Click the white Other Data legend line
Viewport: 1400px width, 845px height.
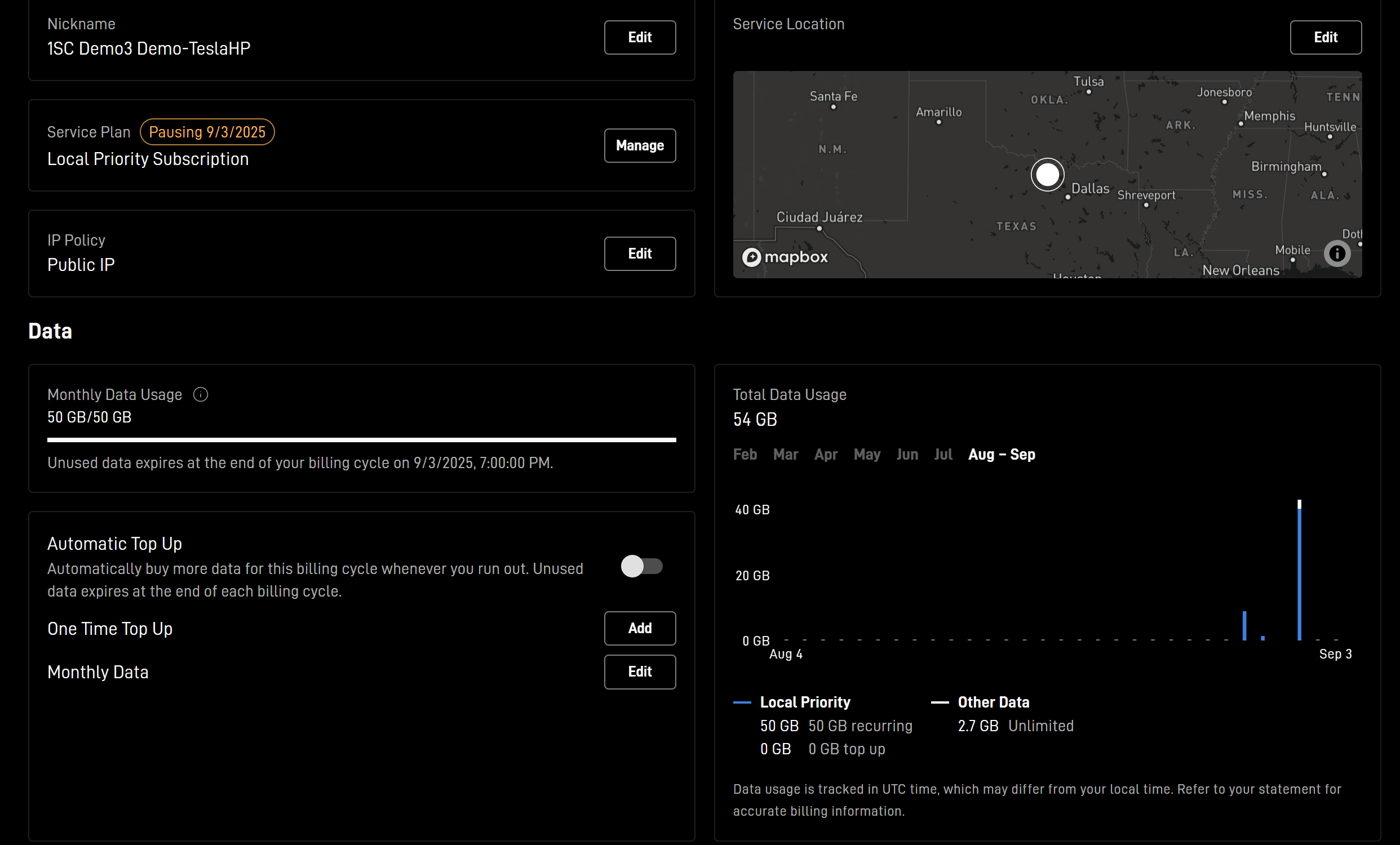click(940, 702)
